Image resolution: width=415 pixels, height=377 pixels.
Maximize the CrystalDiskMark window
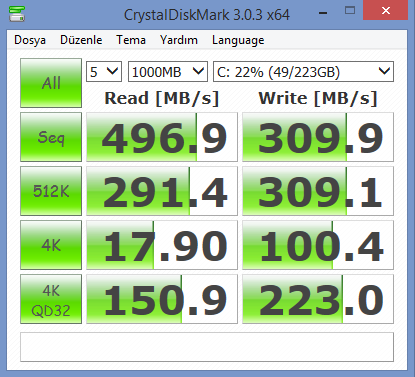pyautogui.click(x=350, y=11)
